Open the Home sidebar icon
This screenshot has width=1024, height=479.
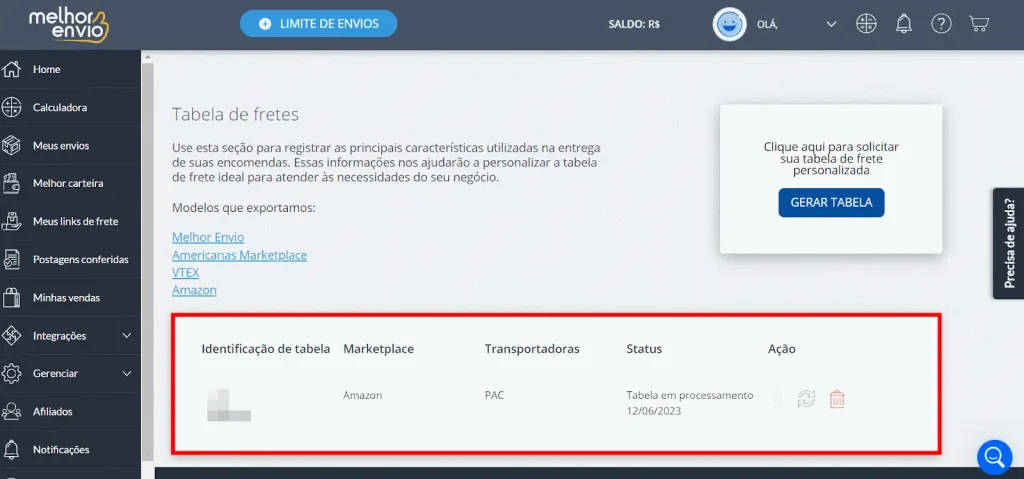tap(12, 69)
